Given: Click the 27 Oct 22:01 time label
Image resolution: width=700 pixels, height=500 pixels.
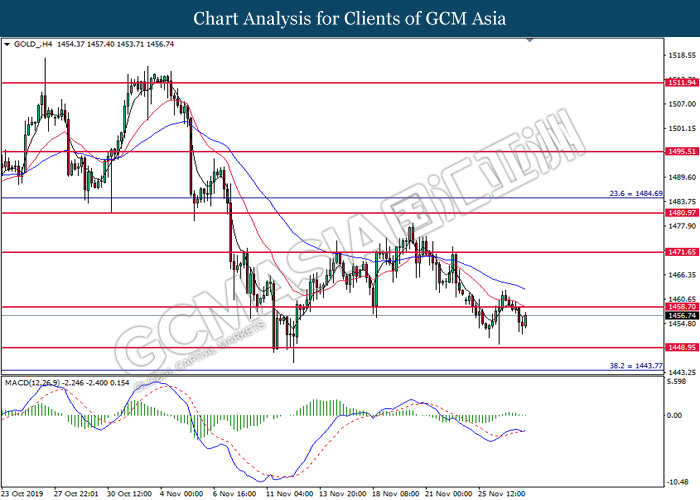Looking at the screenshot, I should click(76, 494).
